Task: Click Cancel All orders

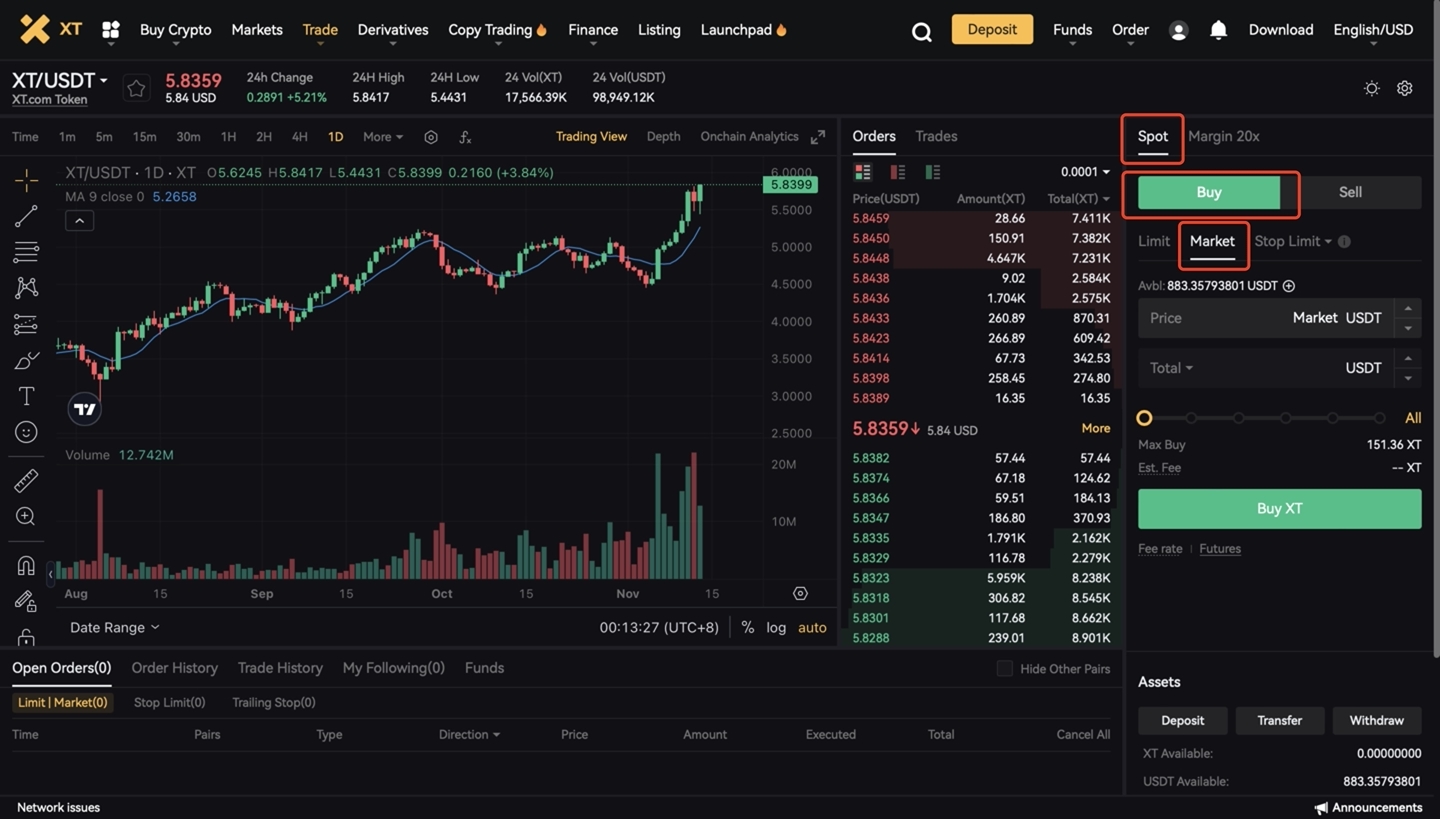Action: (1083, 734)
